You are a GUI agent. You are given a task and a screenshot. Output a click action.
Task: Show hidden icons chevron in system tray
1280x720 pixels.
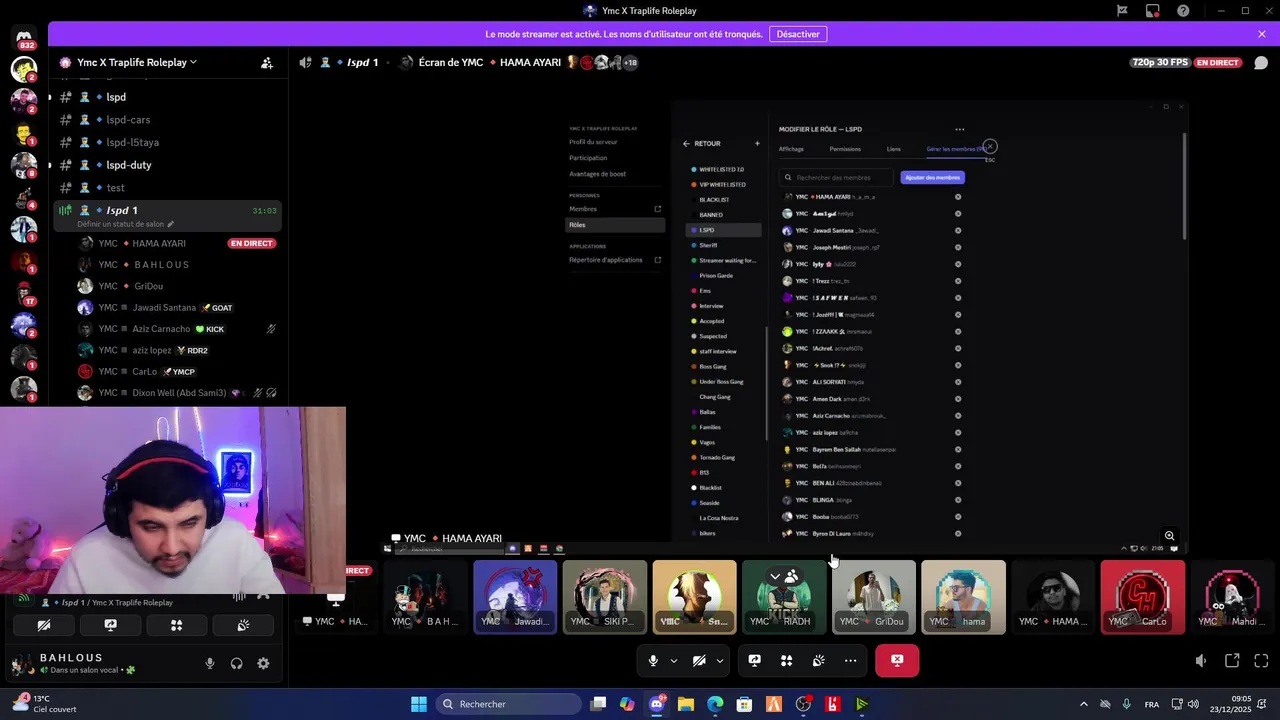coord(1083,704)
